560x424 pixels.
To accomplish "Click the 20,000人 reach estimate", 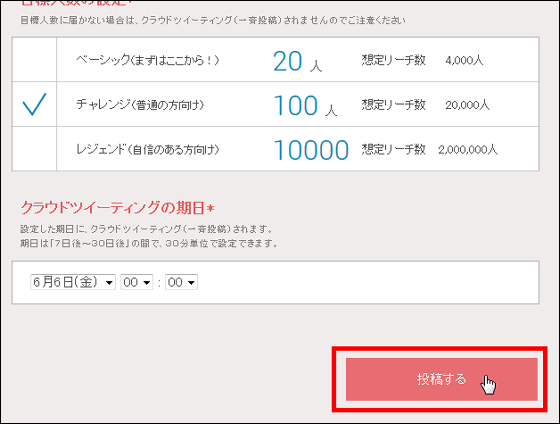I will 468,105.
